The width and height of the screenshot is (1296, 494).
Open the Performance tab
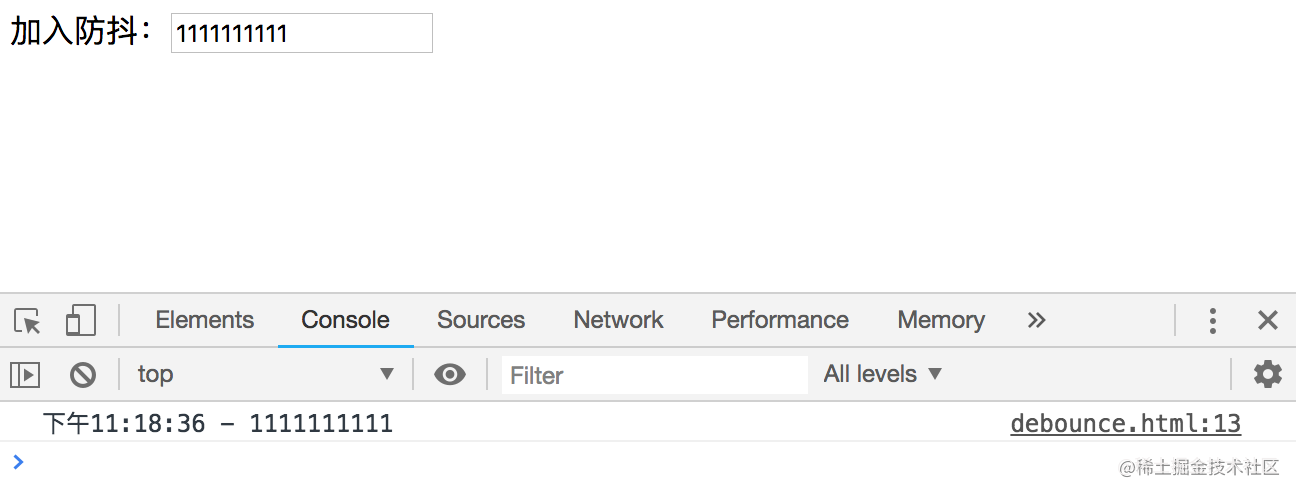780,320
